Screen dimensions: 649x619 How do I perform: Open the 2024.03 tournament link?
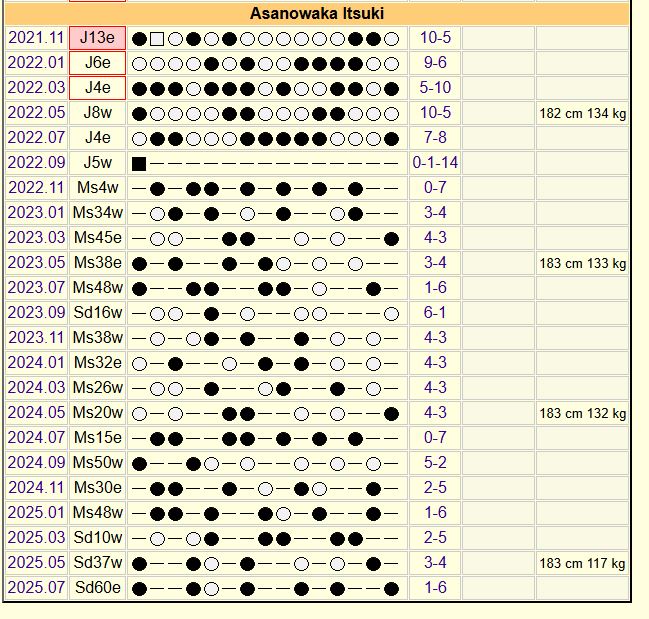pos(36,387)
